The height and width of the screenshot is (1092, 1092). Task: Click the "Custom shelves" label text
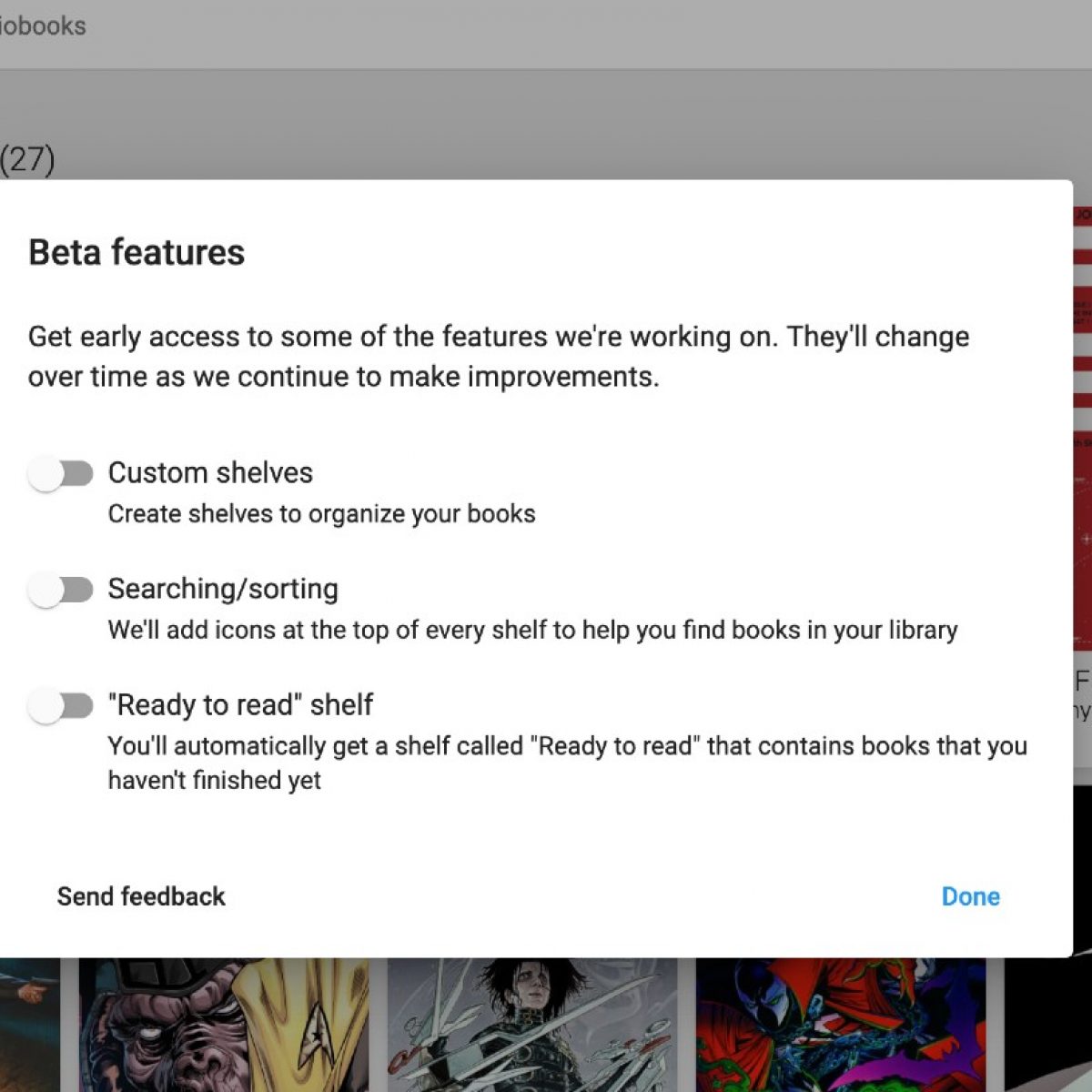[x=210, y=473]
